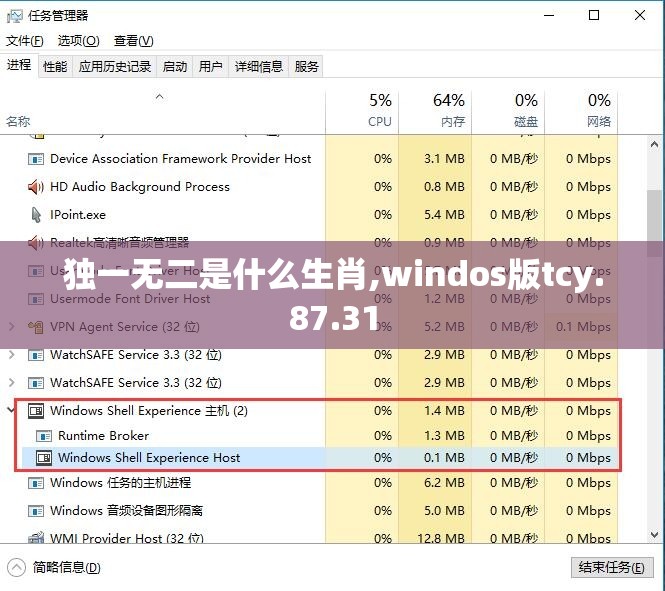Switch to the 服务 tab
The width and height of the screenshot is (665, 591).
tap(306, 67)
